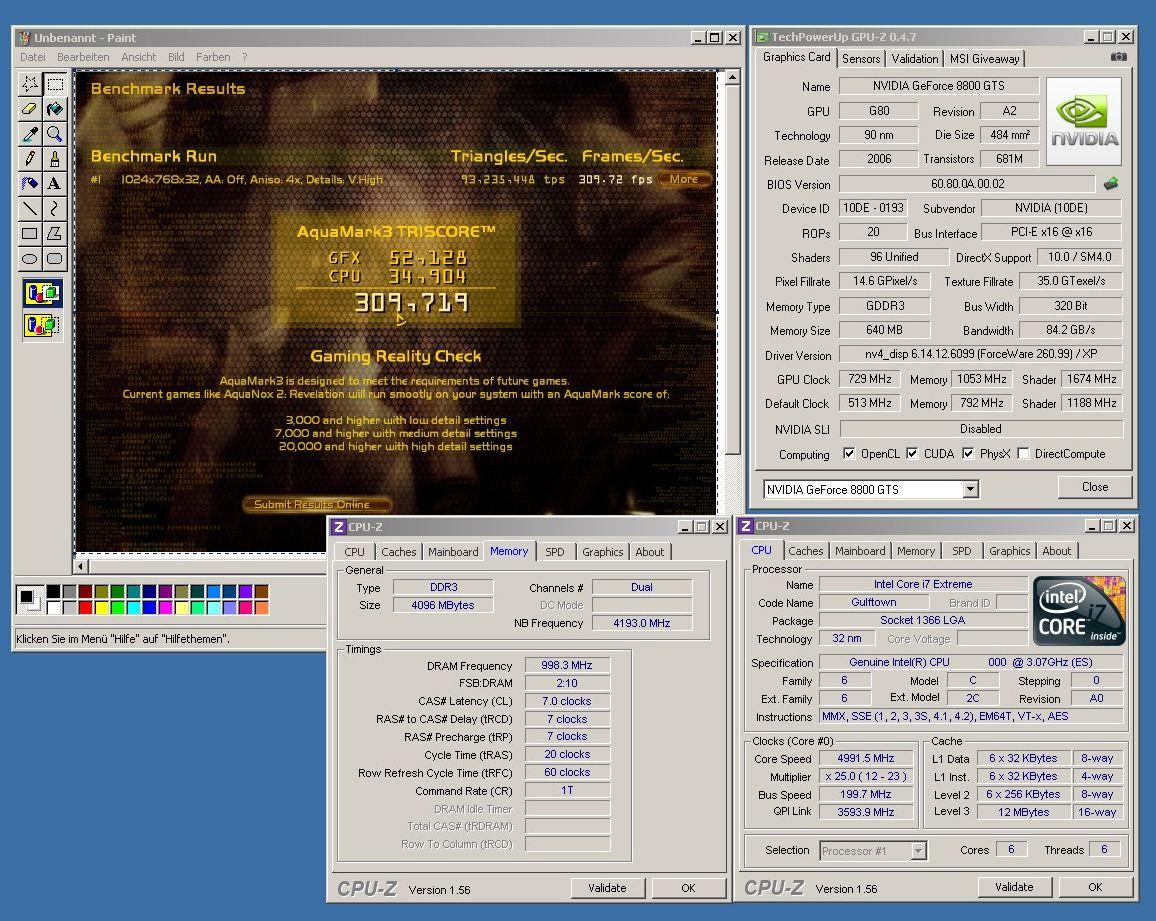Select the straight Line tool
1156x921 pixels.
coord(29,209)
